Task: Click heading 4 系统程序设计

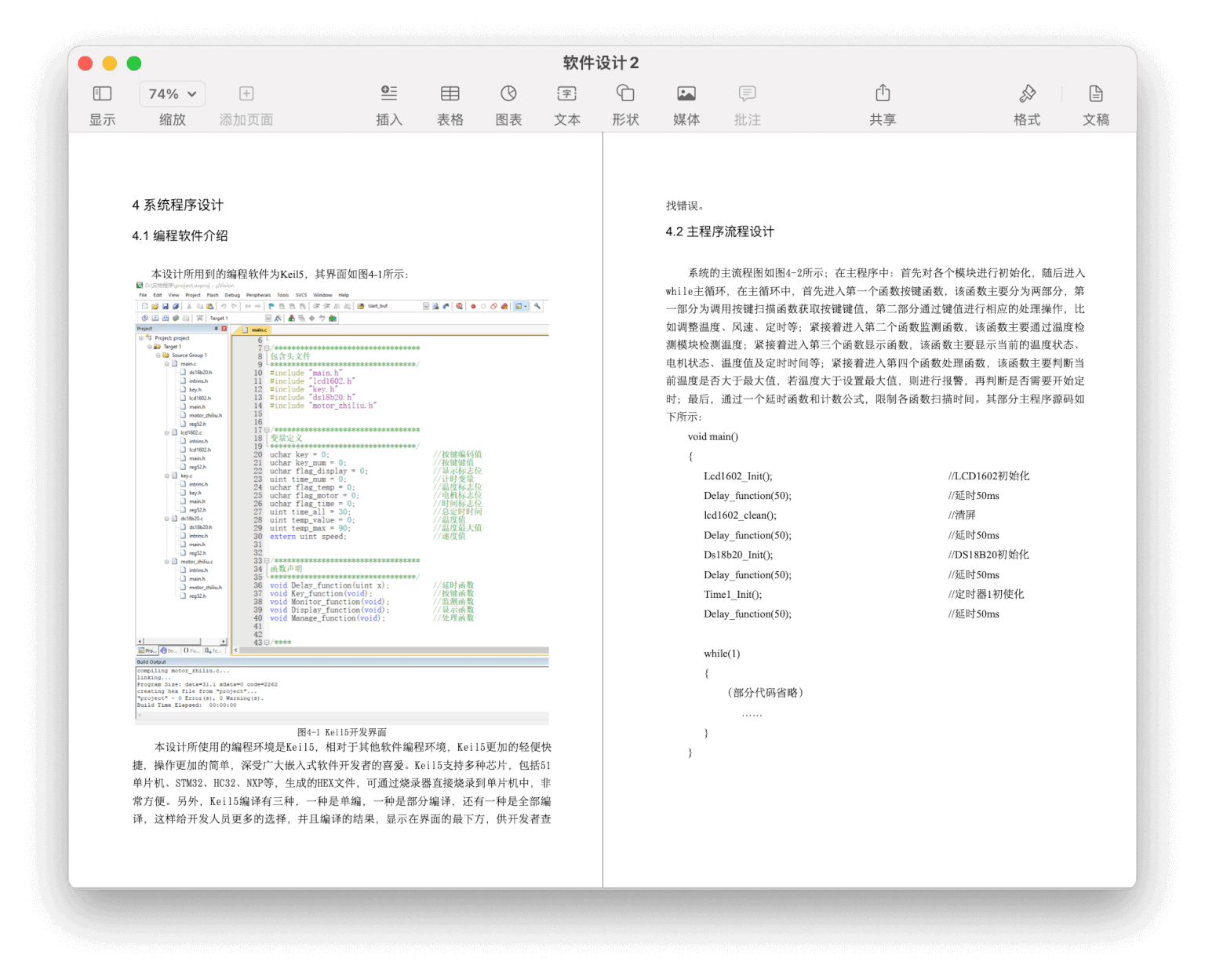Action: click(177, 205)
